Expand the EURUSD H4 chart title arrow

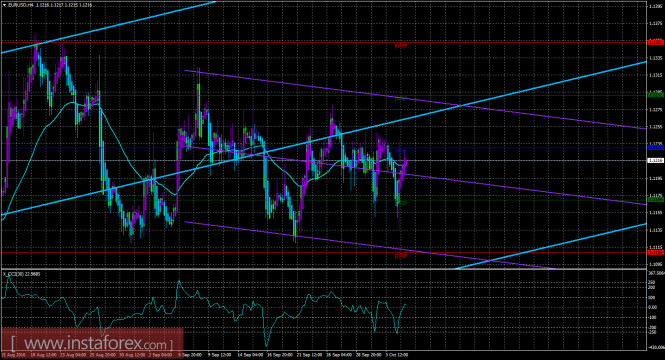coord(4,5)
